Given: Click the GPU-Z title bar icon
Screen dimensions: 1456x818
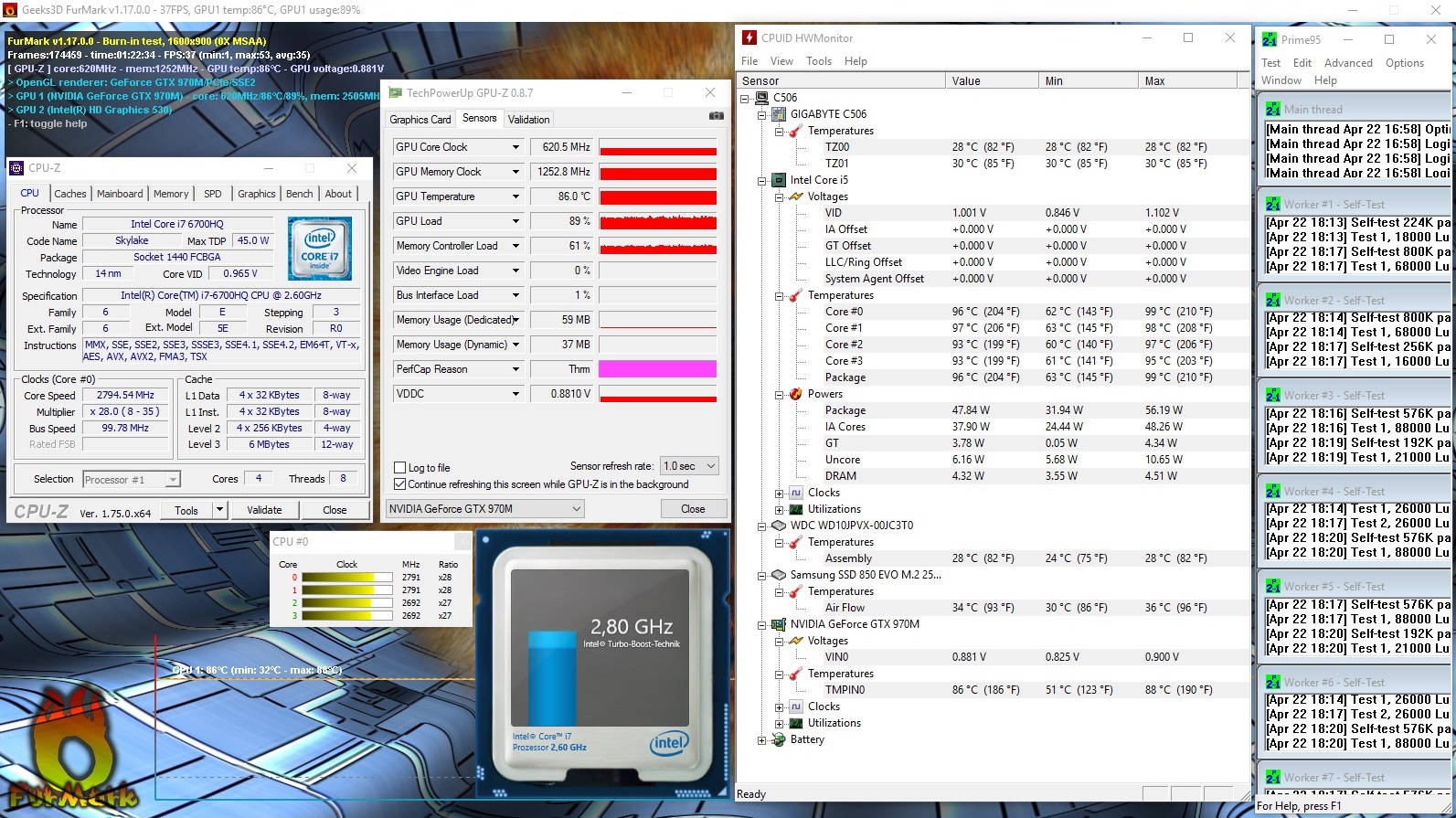Looking at the screenshot, I should (396, 93).
